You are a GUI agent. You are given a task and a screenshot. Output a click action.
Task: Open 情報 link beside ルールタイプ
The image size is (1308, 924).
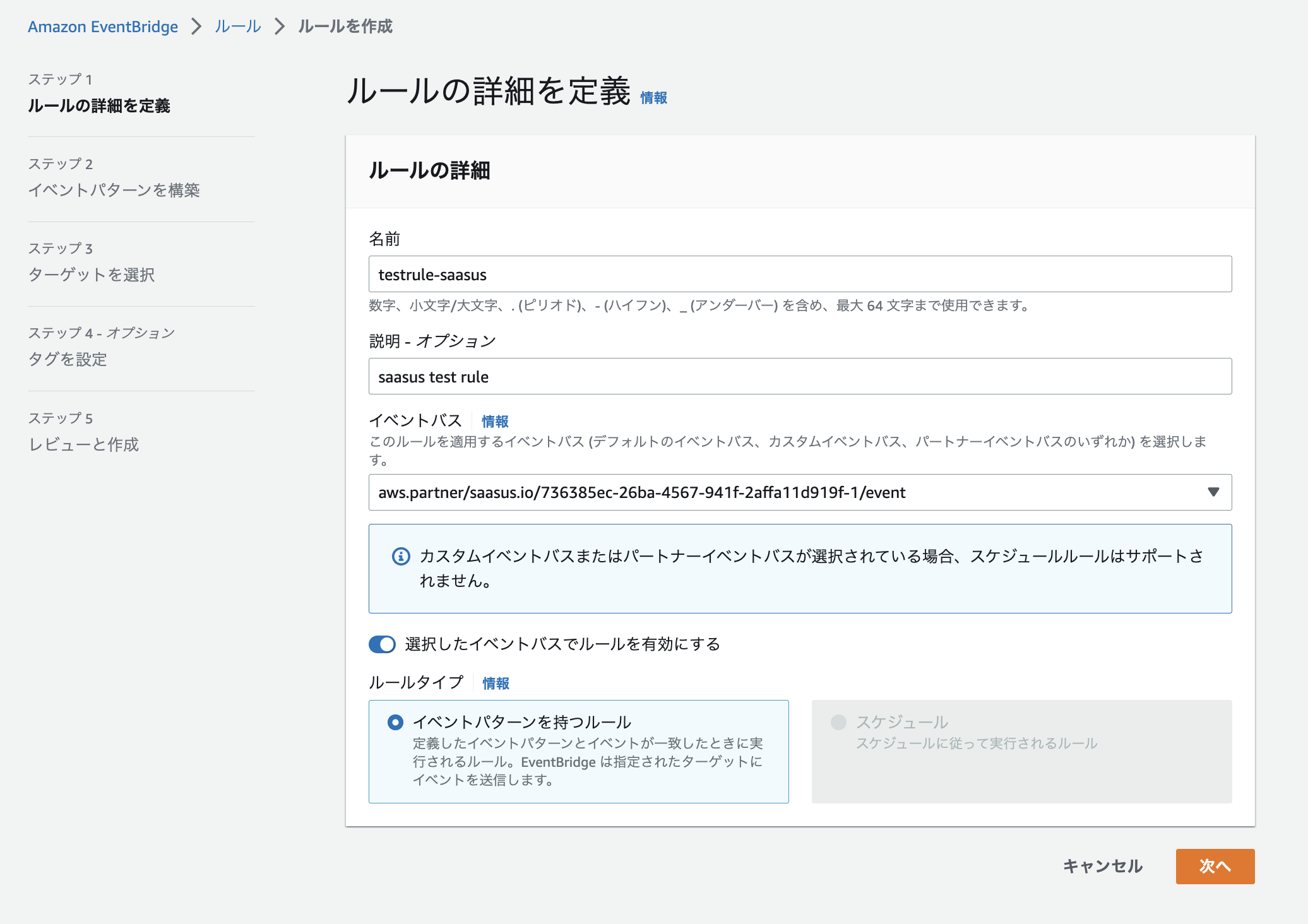click(x=496, y=683)
